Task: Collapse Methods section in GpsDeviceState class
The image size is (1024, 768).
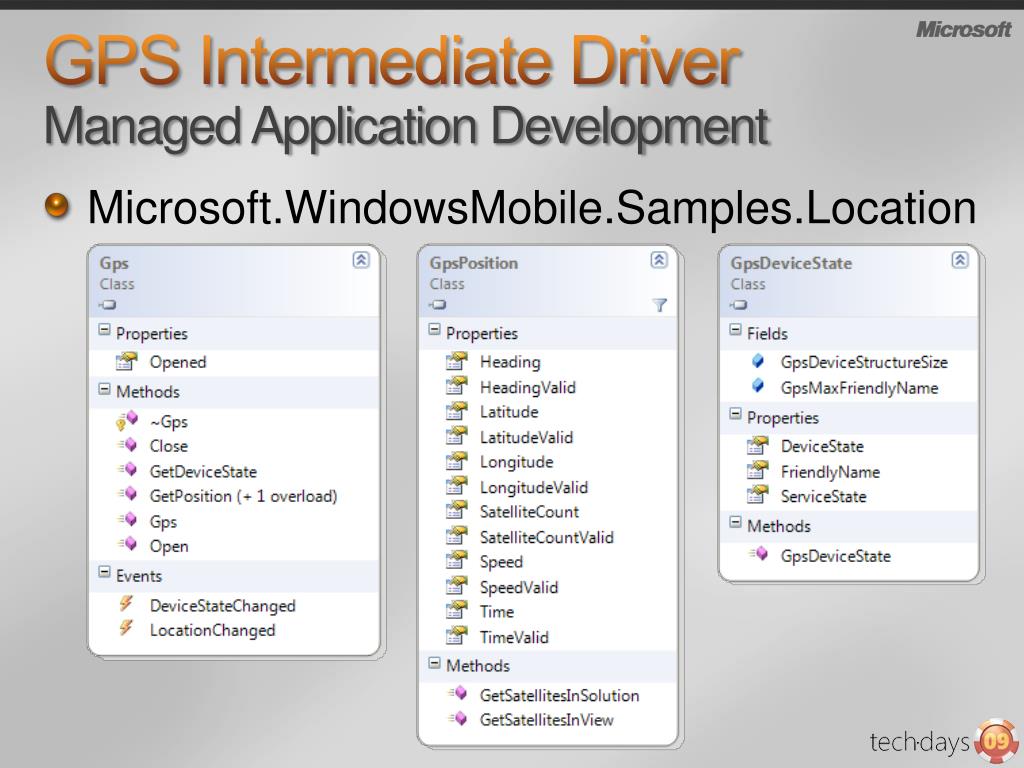Action: (735, 522)
